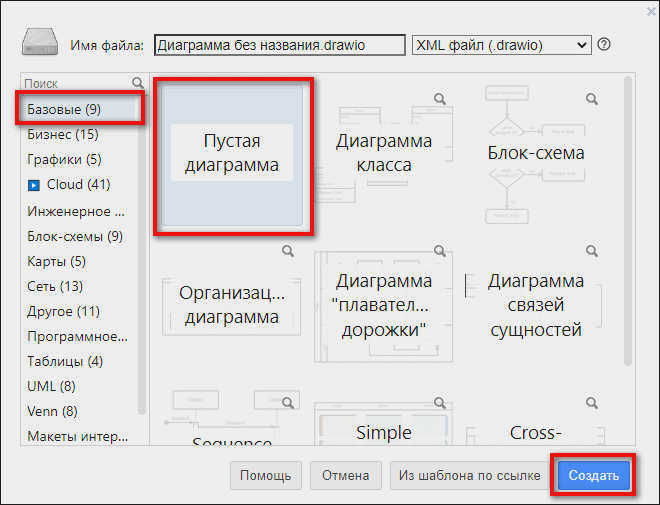The image size is (660, 505).
Task: Choose the Sequence template thumbnail
Action: click(232, 418)
